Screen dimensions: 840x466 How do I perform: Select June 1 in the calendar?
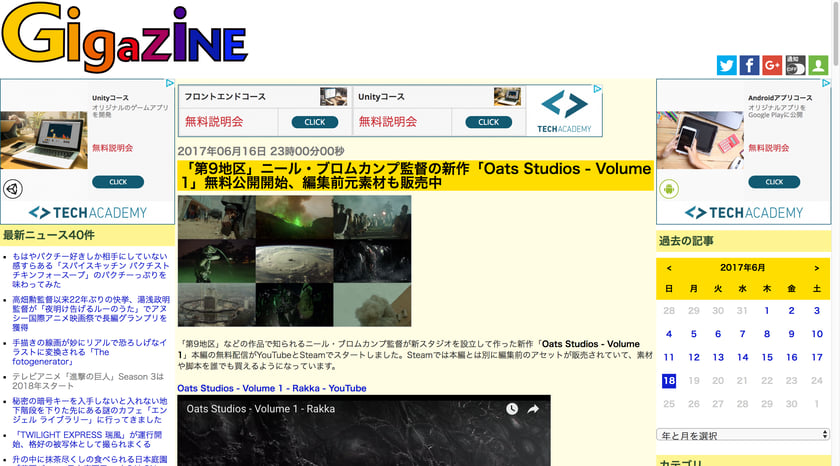click(767, 311)
